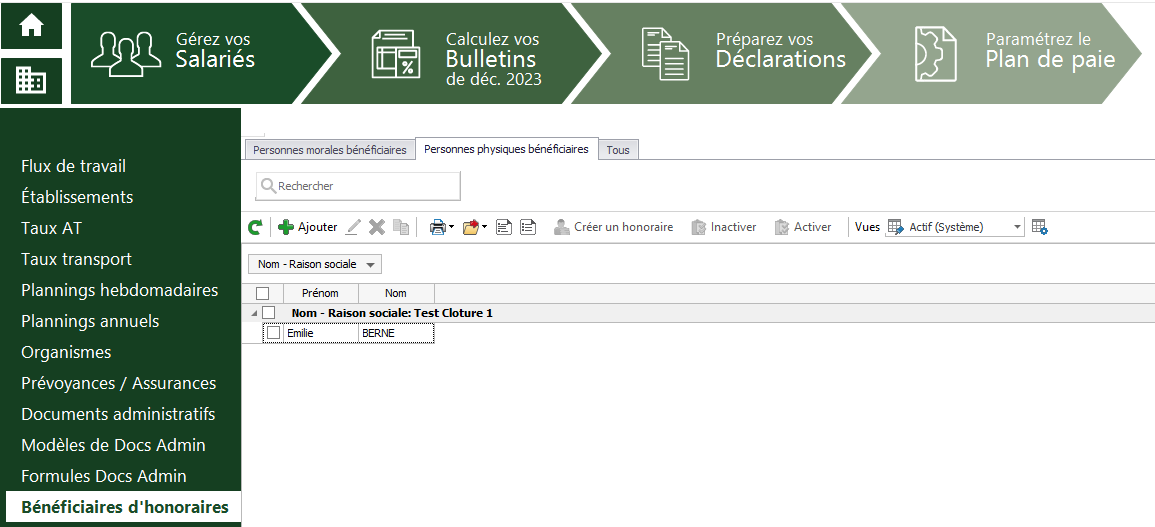
Task: Open the company building icon
Action: (31, 80)
